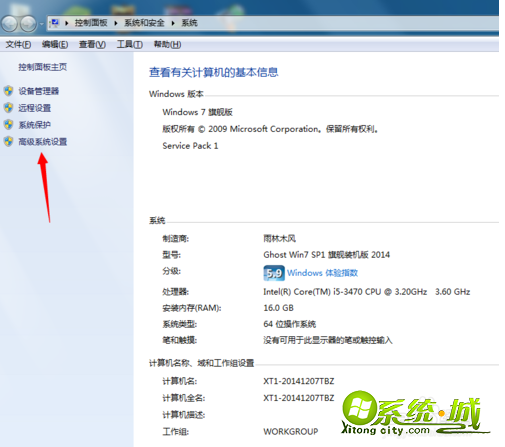Open 高级系统设置 link
Image resolution: width=505 pixels, height=447 pixels.
click(42, 141)
